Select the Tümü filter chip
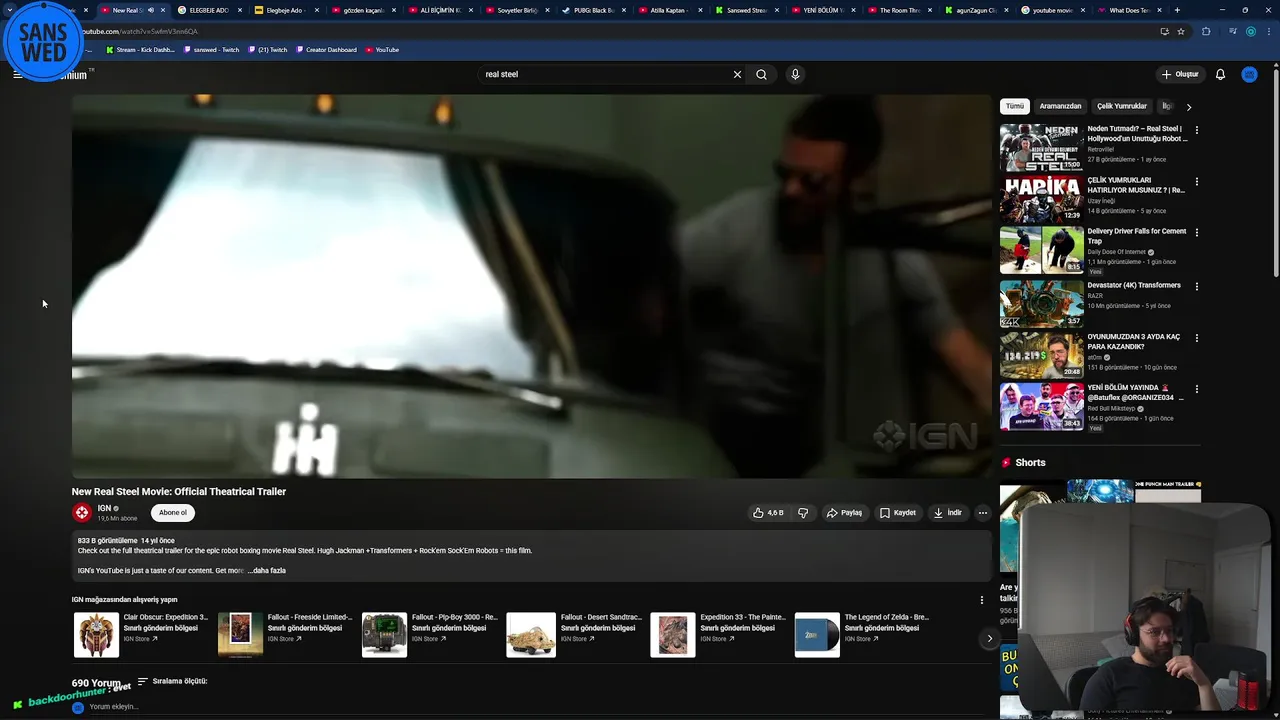 point(1015,106)
